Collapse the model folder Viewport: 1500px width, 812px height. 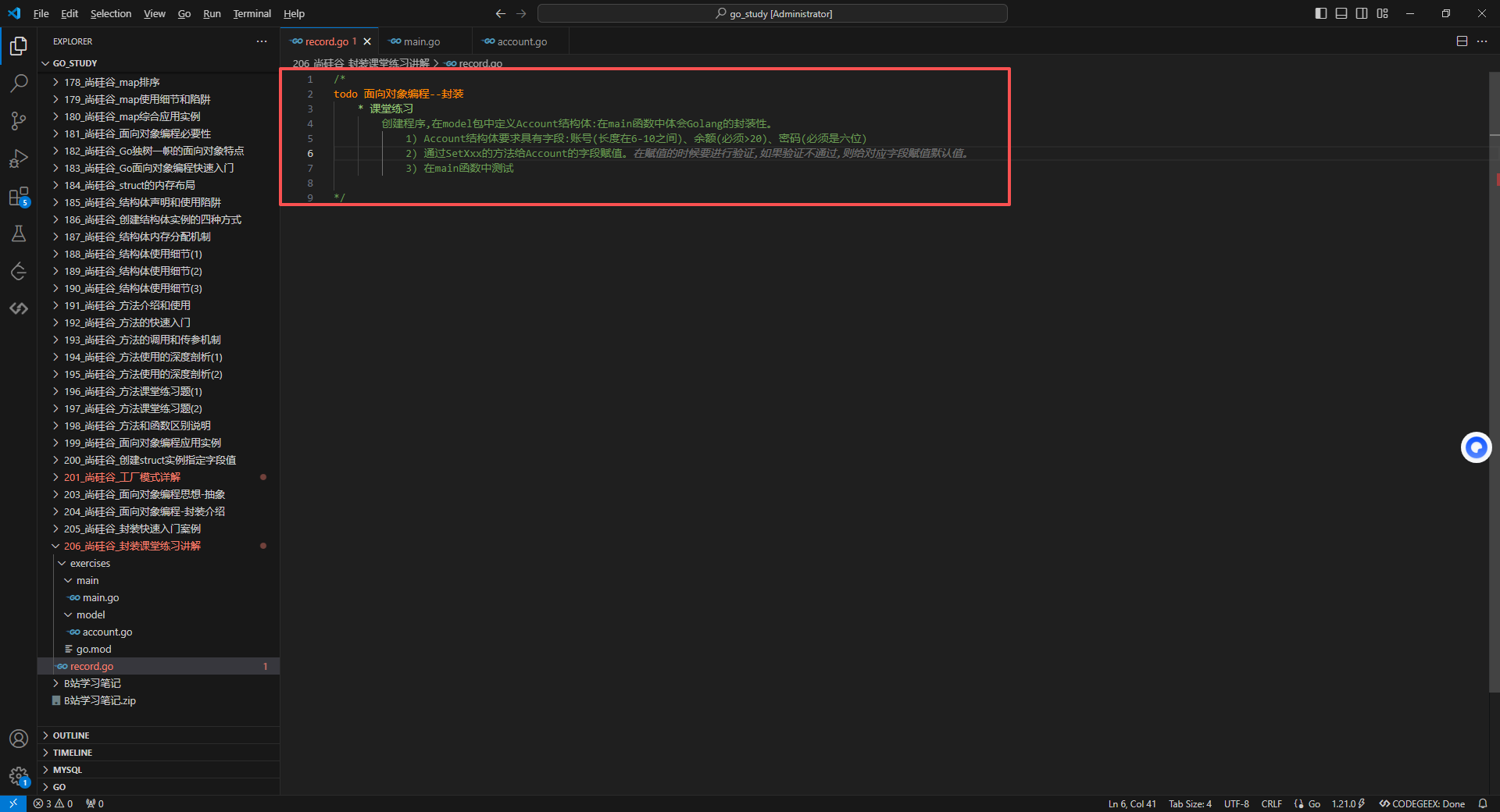[x=159, y=614]
